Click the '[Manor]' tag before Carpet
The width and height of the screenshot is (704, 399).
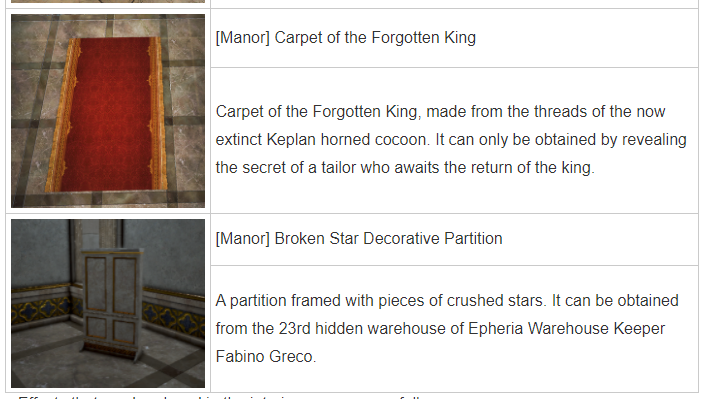tap(242, 37)
